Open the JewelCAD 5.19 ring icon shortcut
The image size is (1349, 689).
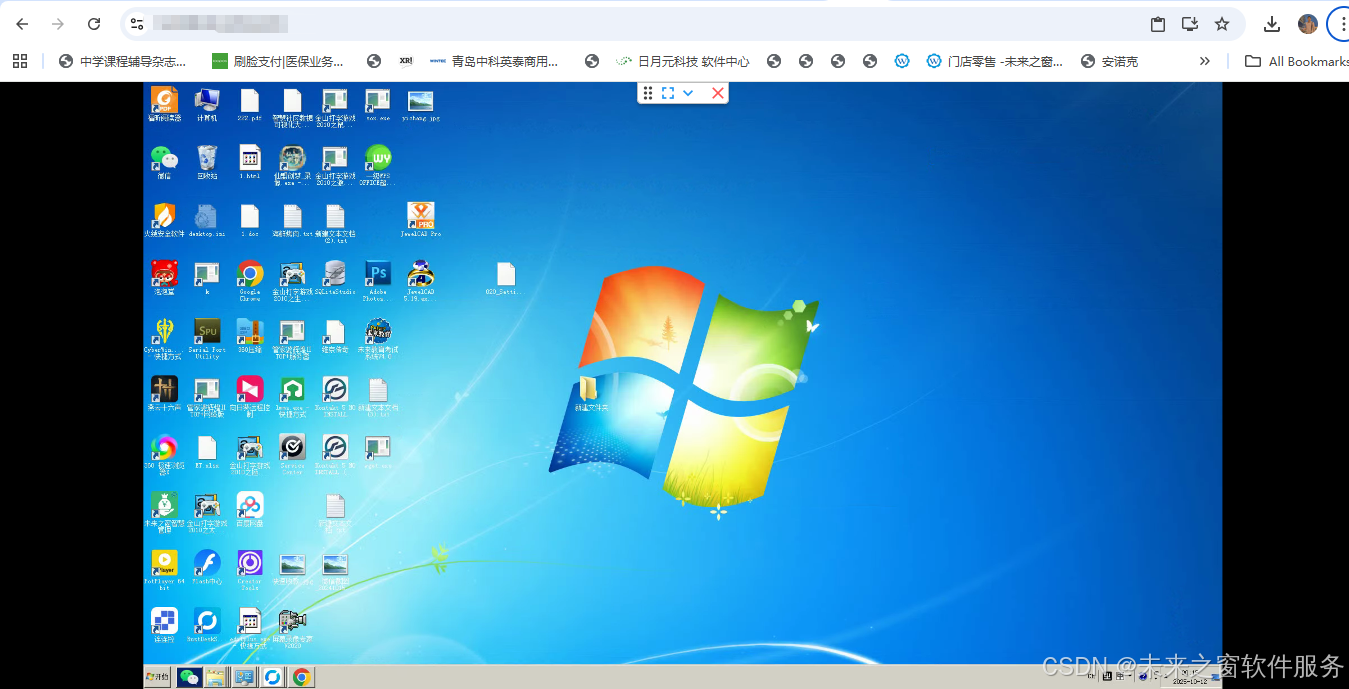click(421, 281)
